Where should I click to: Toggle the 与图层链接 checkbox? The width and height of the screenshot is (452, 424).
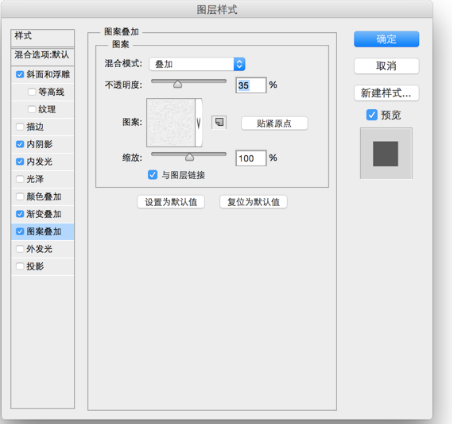pos(153,175)
